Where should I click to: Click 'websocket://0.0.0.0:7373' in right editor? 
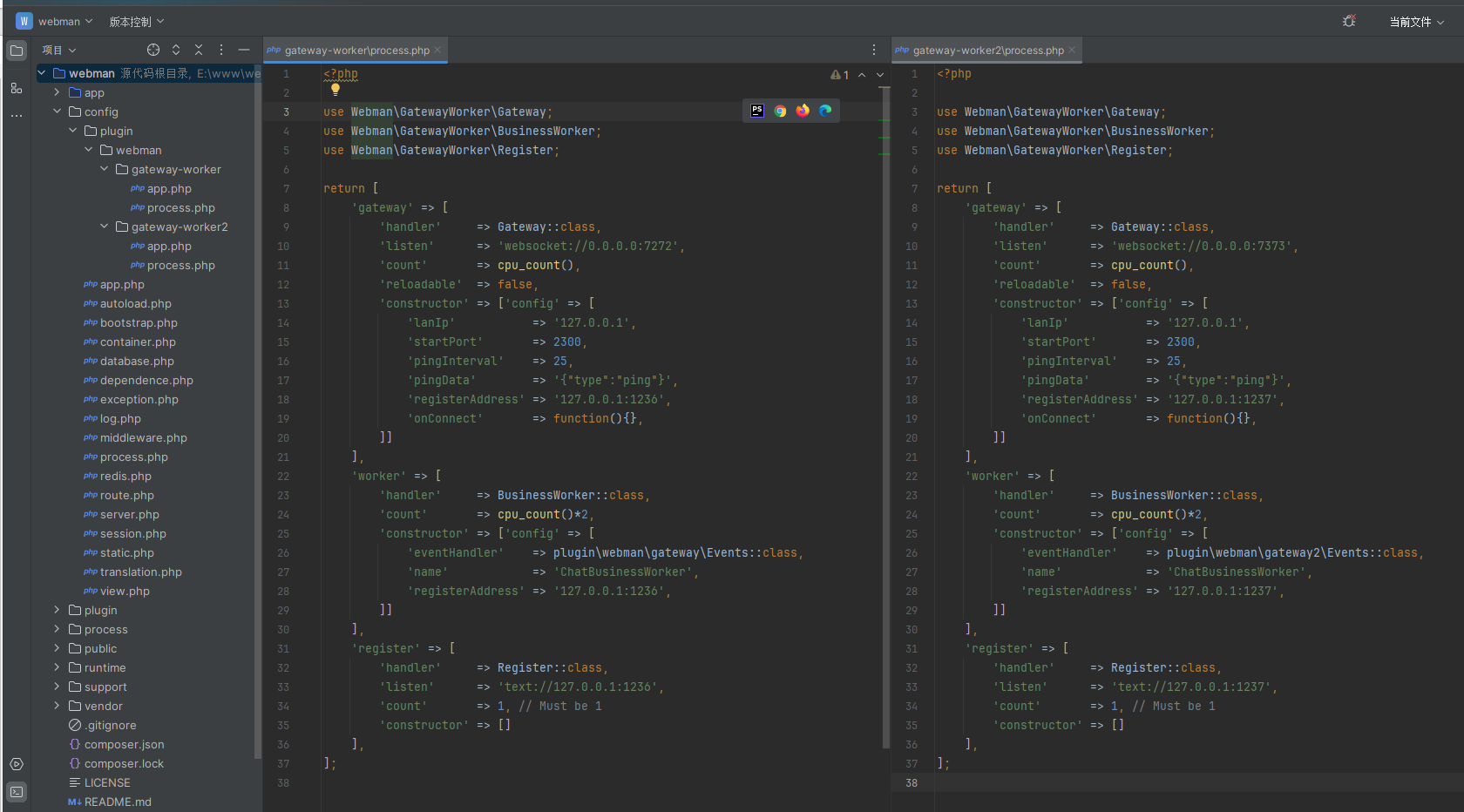[1202, 246]
